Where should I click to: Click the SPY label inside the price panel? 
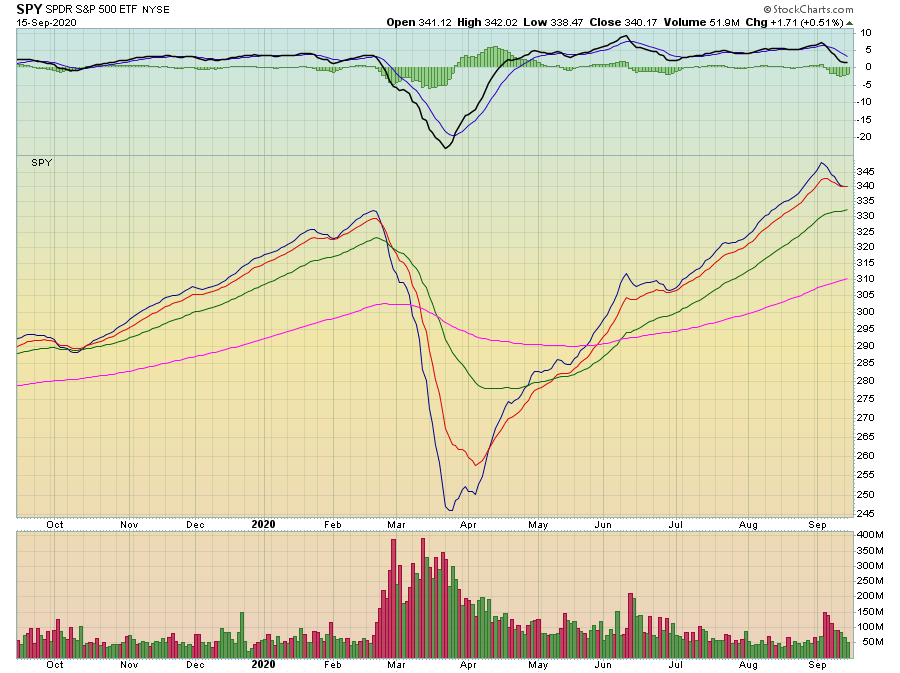click(41, 163)
